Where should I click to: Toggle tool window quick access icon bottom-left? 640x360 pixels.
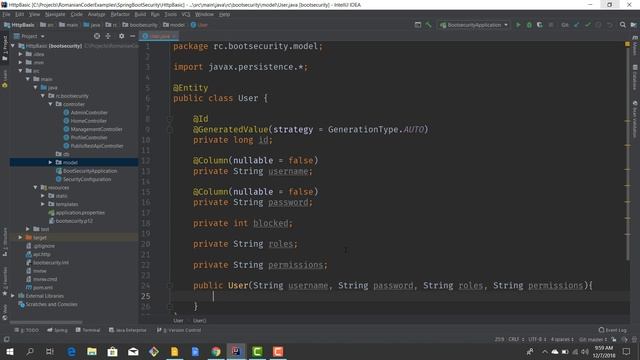click(6, 339)
